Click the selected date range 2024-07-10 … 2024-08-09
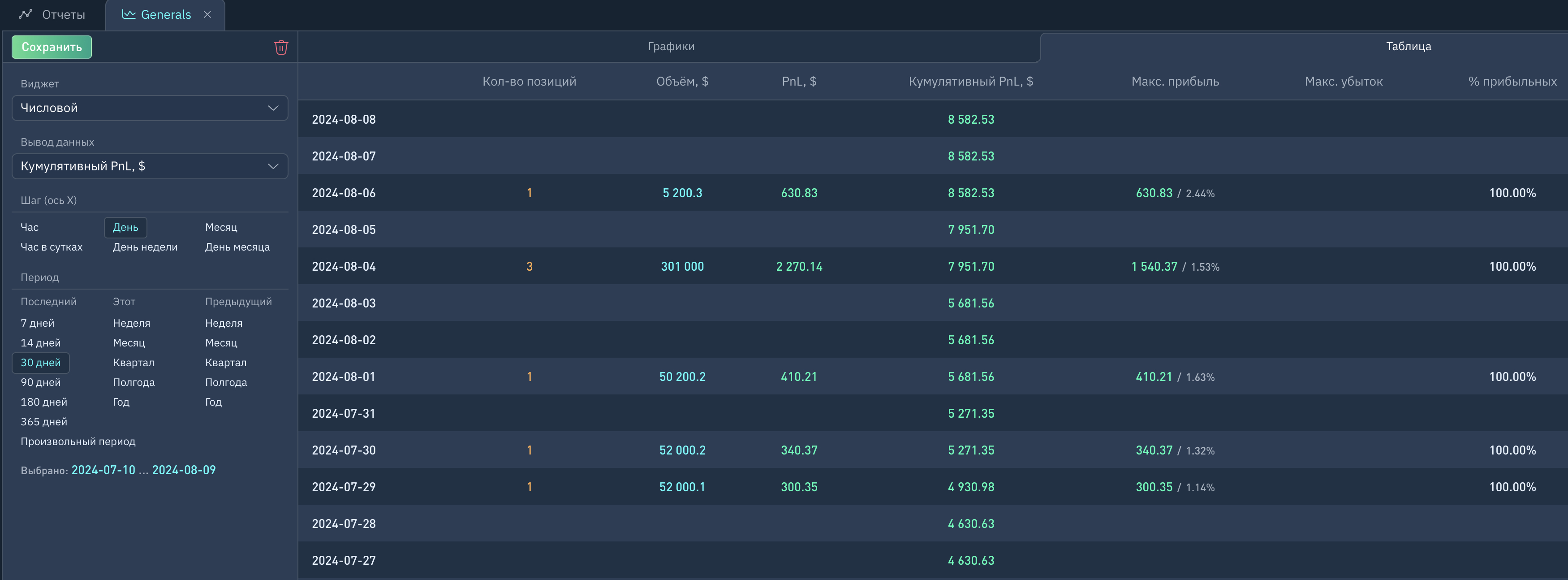The image size is (1568, 580). click(x=143, y=470)
